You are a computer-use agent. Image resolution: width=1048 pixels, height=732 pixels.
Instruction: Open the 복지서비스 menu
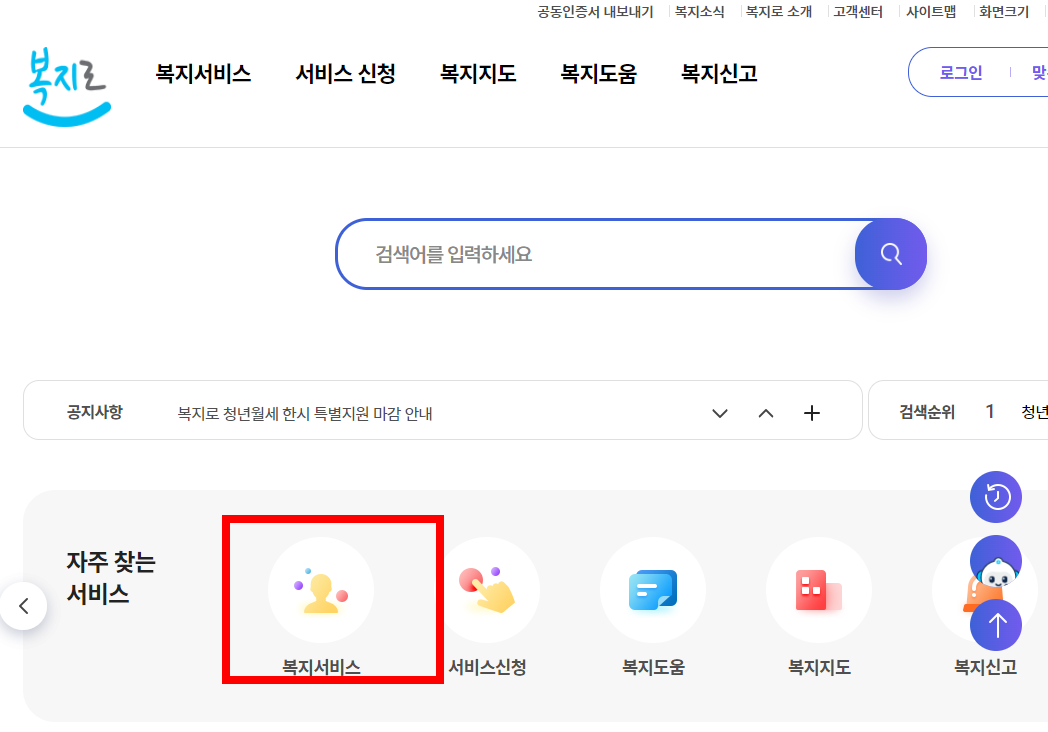tap(203, 73)
